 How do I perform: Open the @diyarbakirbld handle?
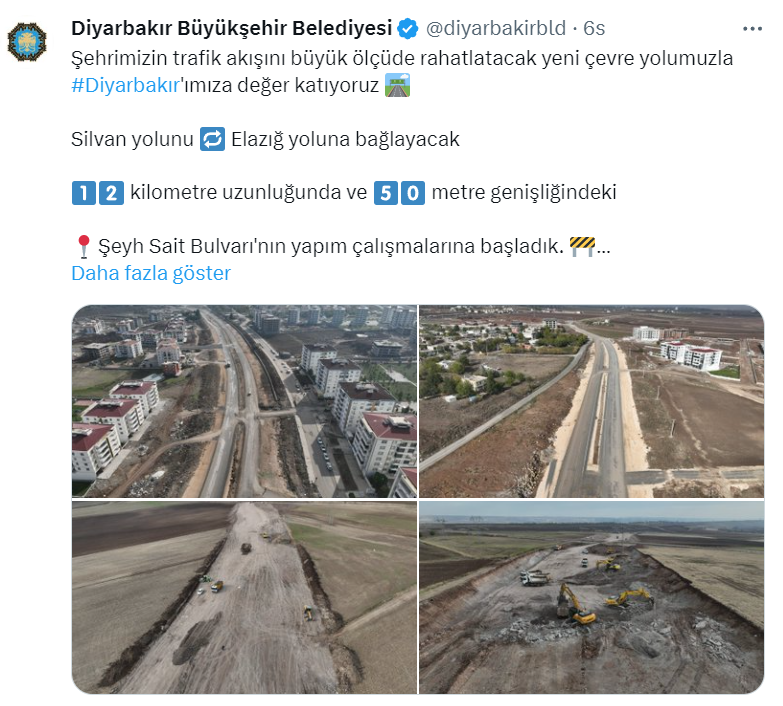[x=496, y=28]
